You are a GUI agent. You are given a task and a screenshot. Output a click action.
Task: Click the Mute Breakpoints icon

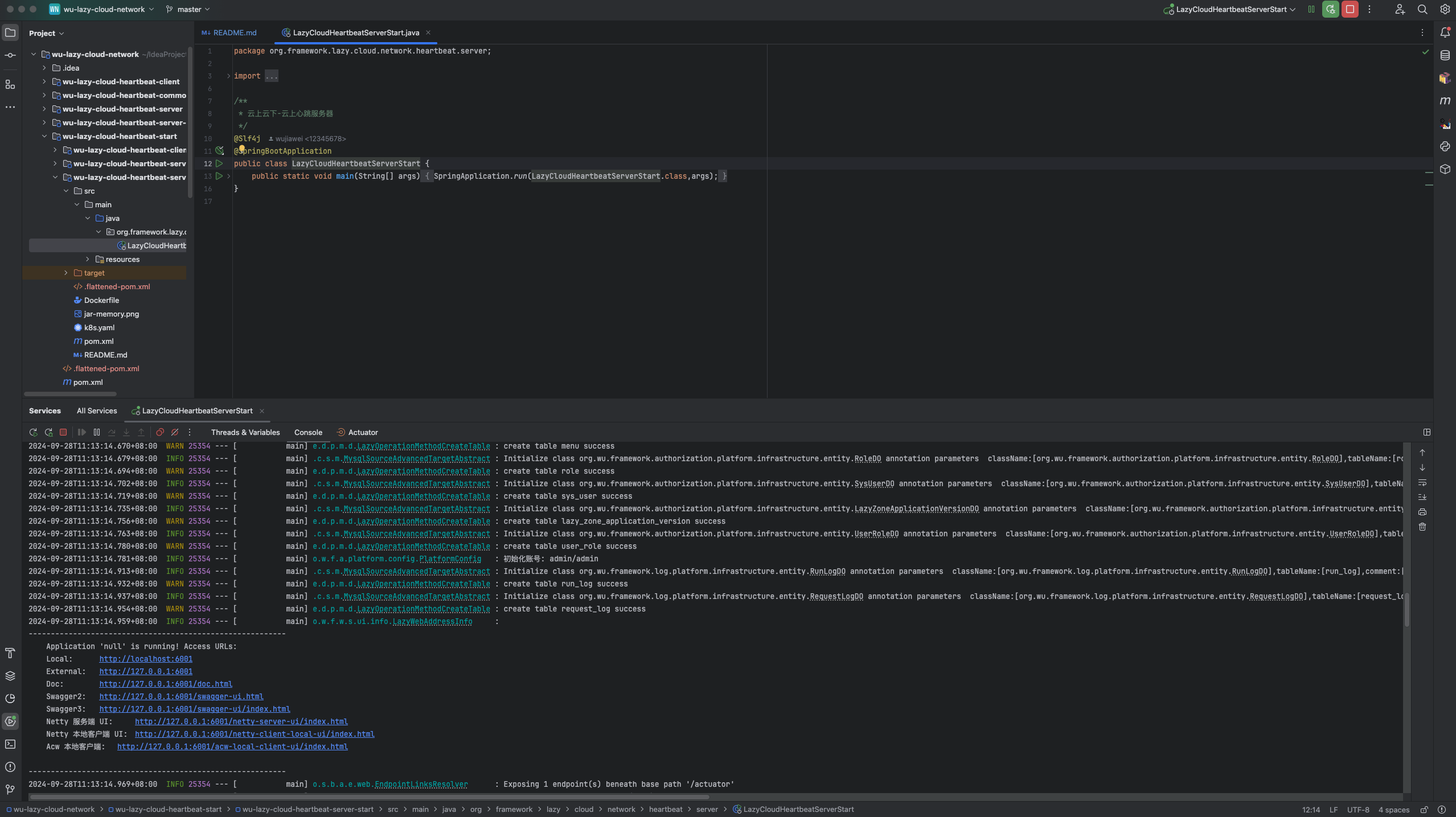click(175, 433)
